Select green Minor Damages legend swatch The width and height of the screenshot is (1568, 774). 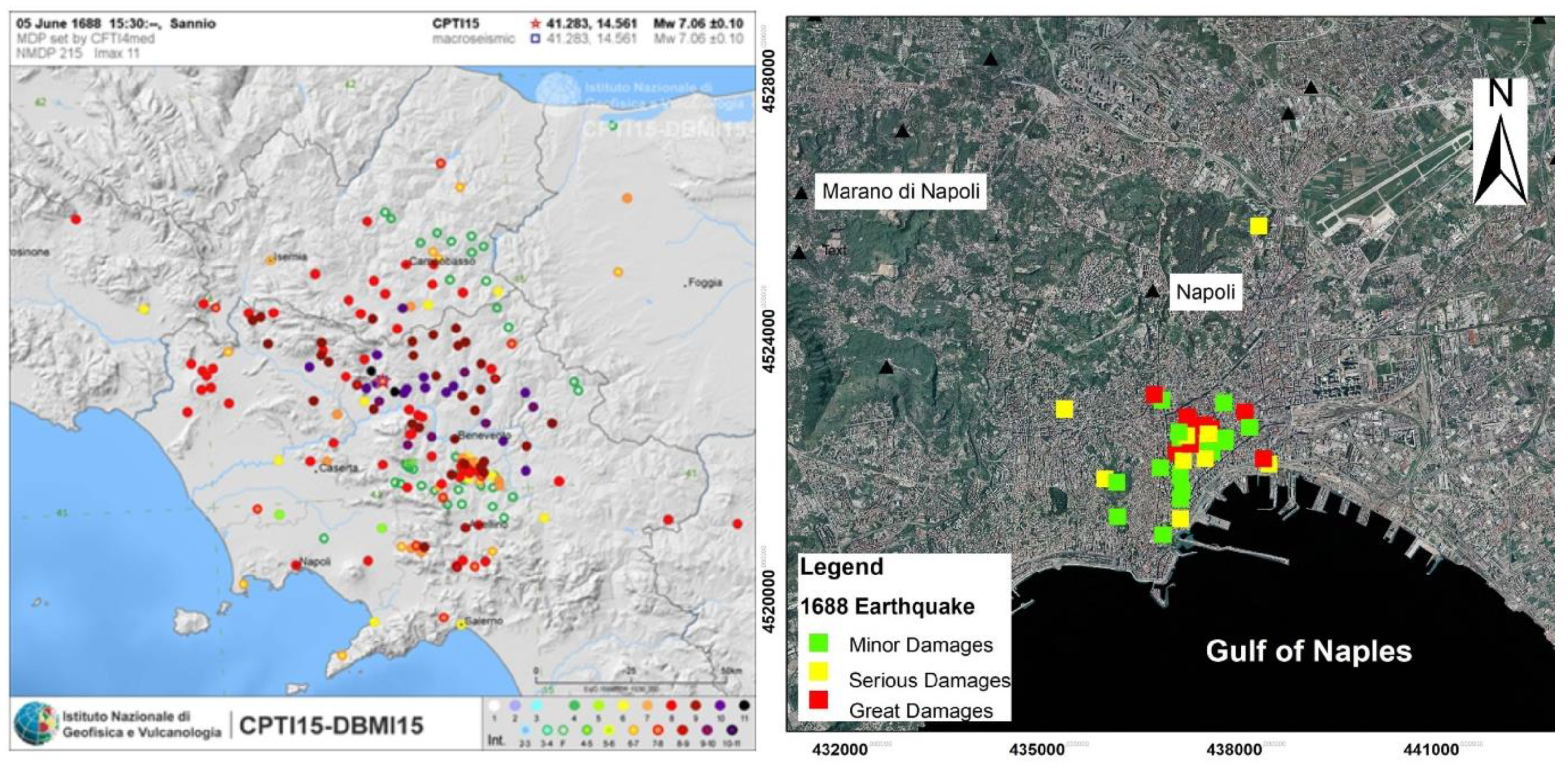[819, 643]
